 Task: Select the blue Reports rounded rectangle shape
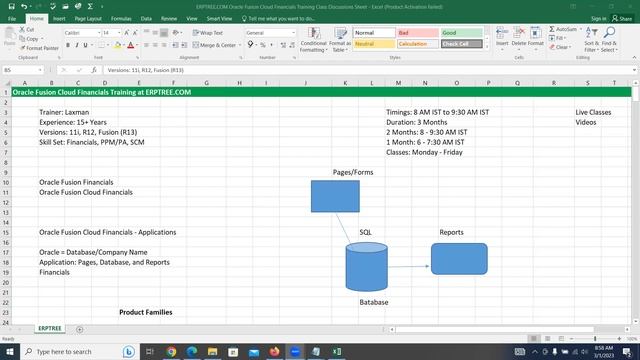[x=459, y=259]
